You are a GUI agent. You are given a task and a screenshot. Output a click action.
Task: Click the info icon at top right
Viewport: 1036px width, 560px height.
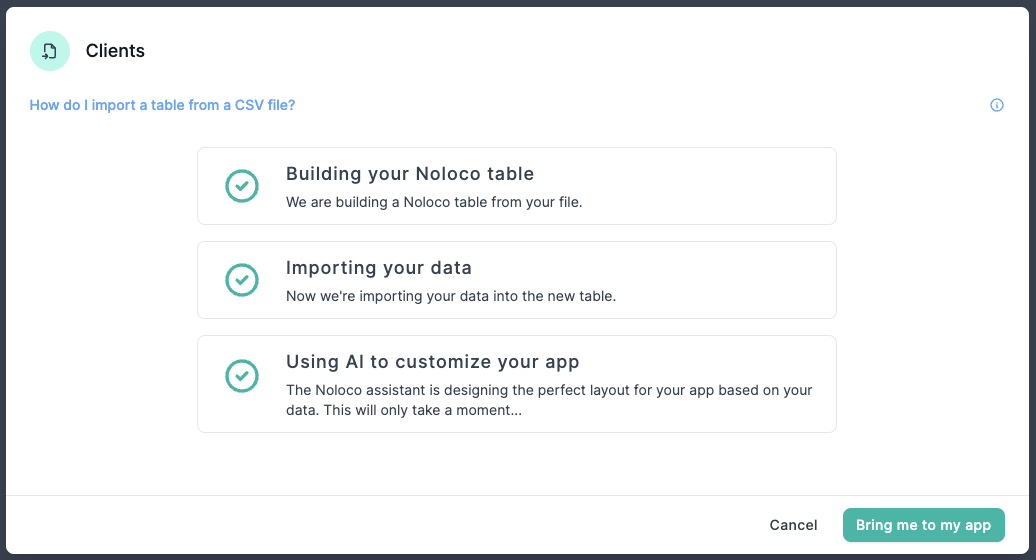pyautogui.click(x=996, y=105)
